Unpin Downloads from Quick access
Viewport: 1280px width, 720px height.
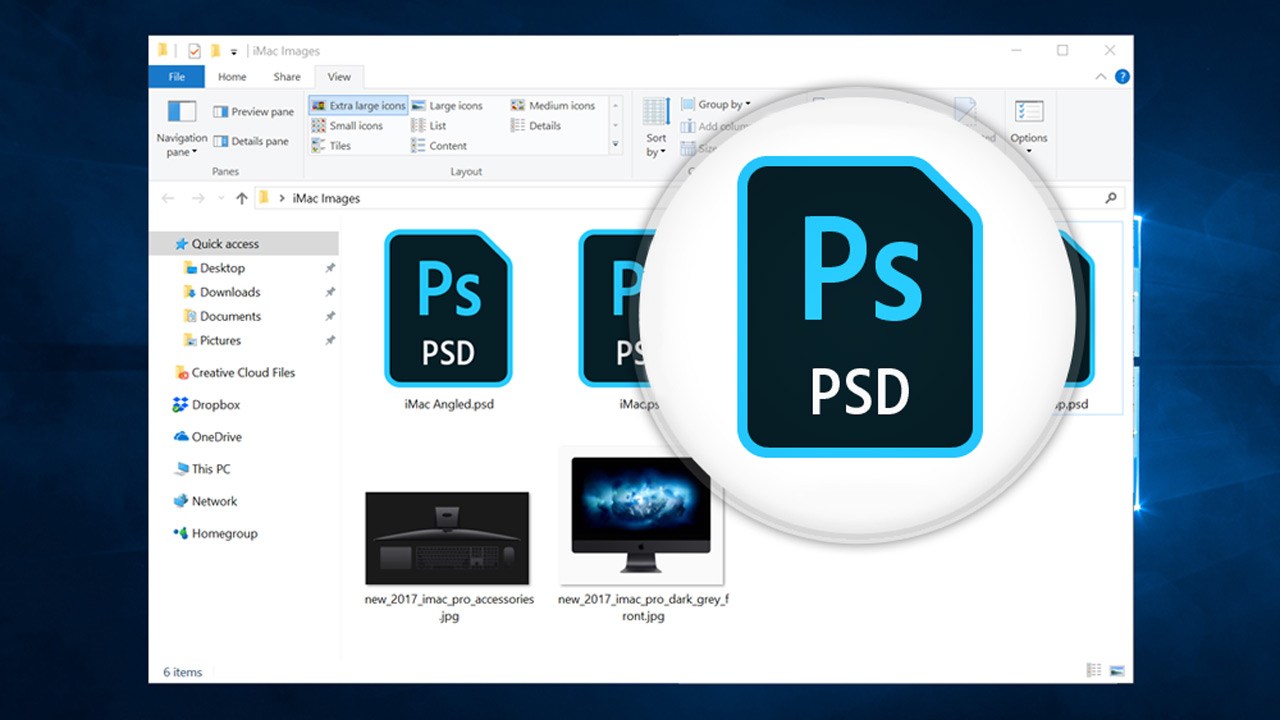pyautogui.click(x=328, y=292)
